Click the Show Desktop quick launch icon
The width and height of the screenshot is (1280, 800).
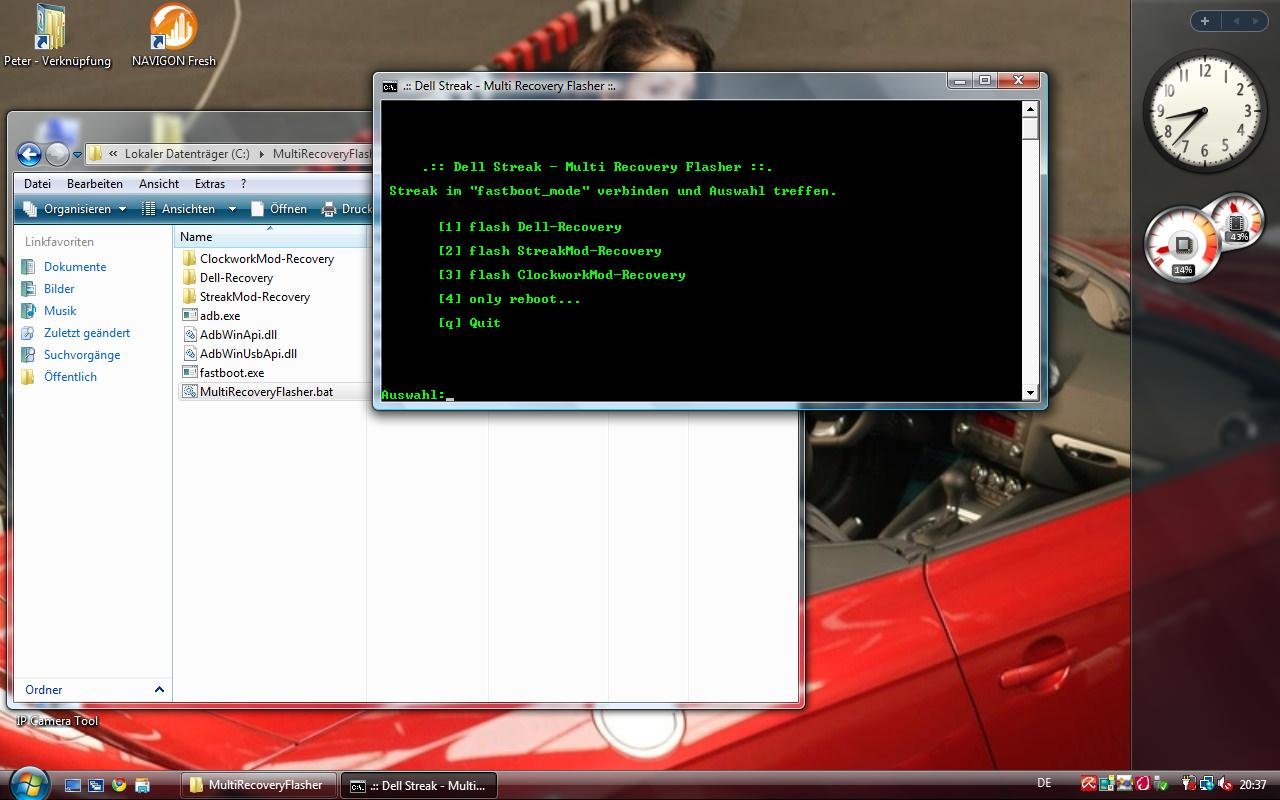click(73, 785)
